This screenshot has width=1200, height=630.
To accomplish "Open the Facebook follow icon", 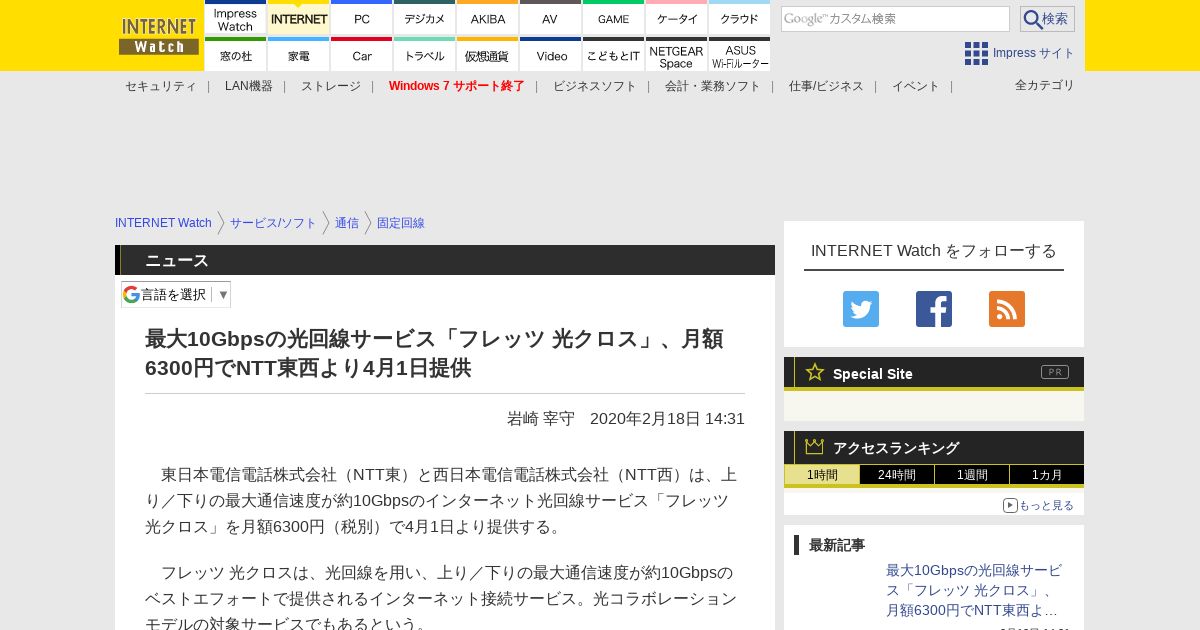I will [934, 309].
